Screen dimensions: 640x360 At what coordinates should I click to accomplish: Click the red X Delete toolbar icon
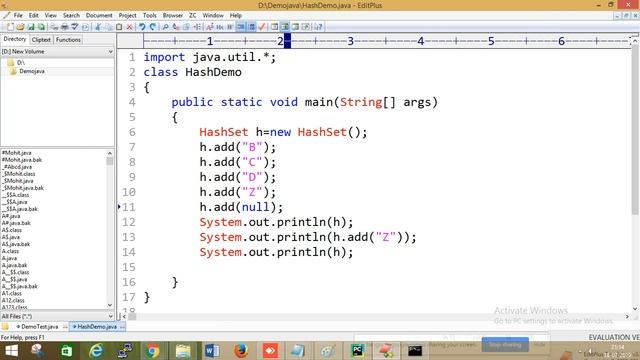(x=129, y=27)
